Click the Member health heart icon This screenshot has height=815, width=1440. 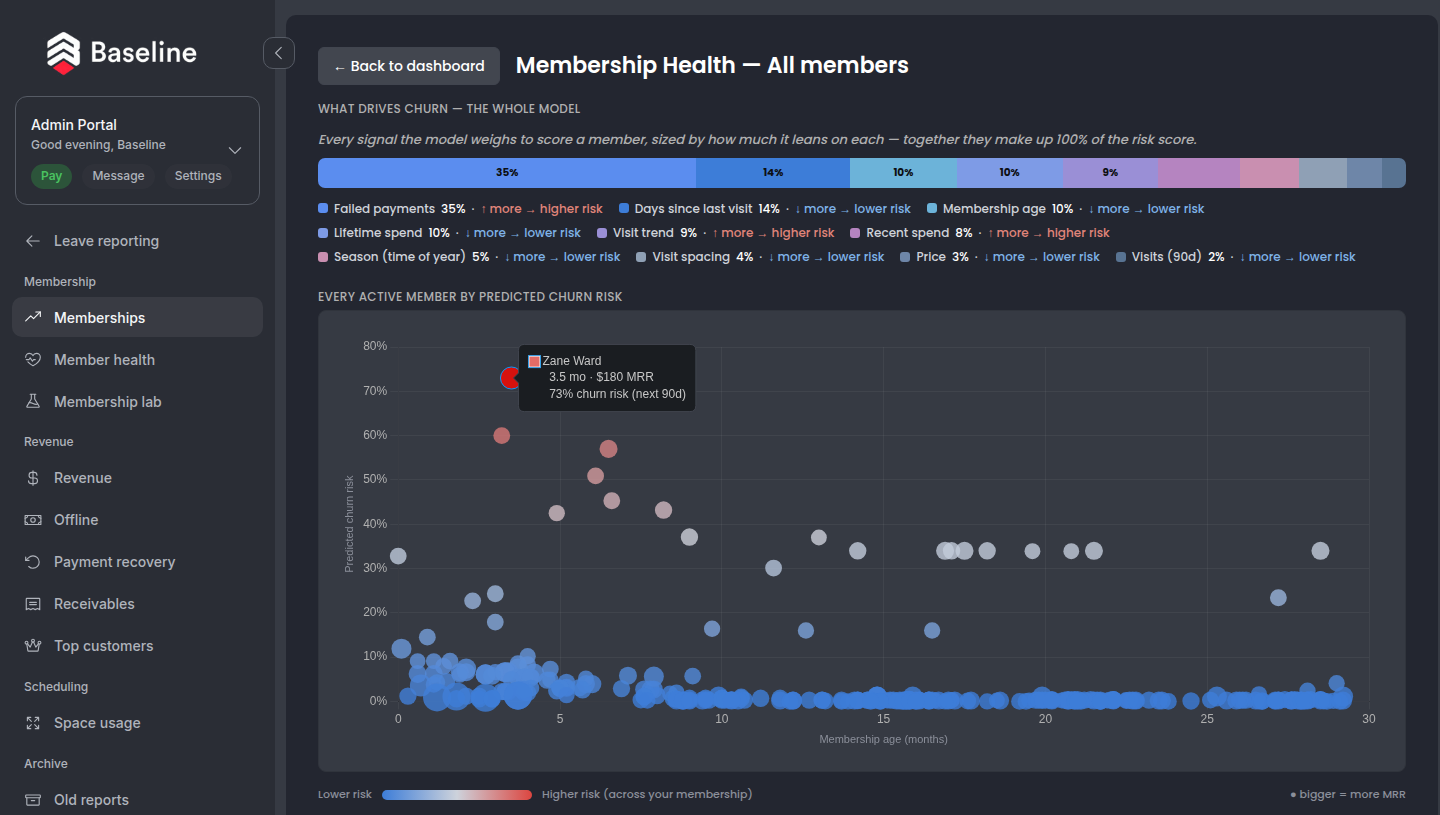click(33, 360)
